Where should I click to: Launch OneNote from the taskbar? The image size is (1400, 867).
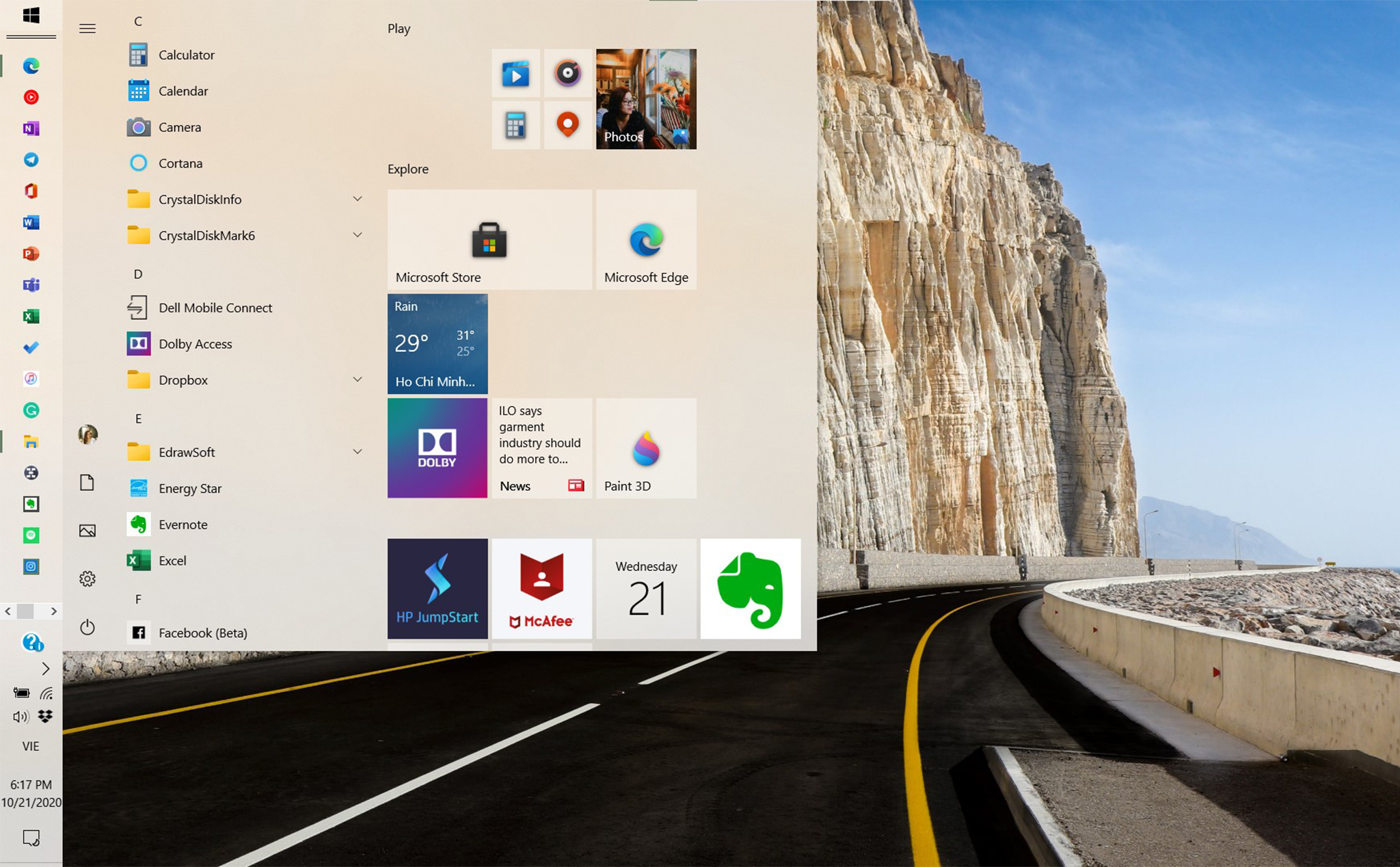31,129
